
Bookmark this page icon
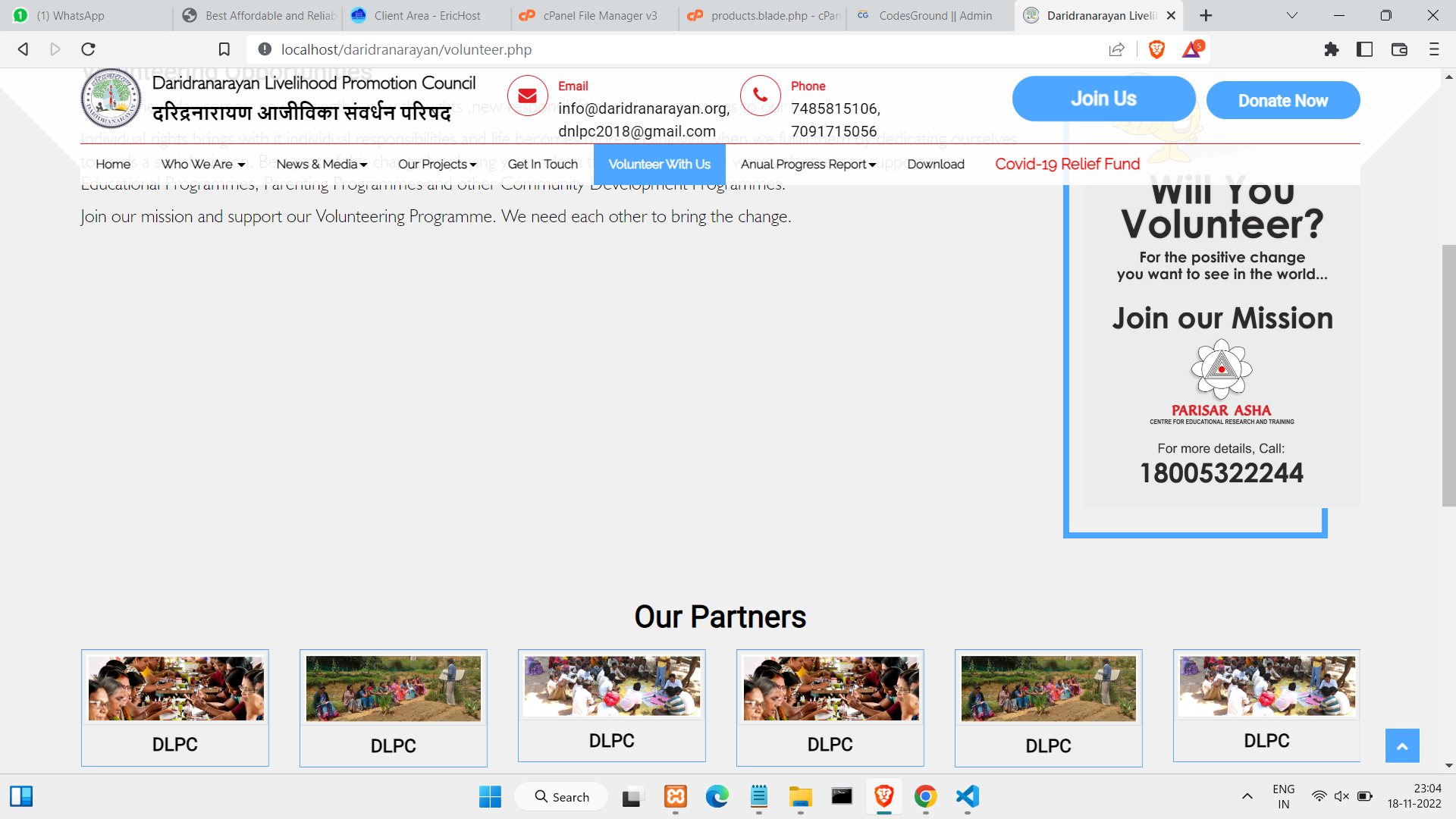pos(224,49)
